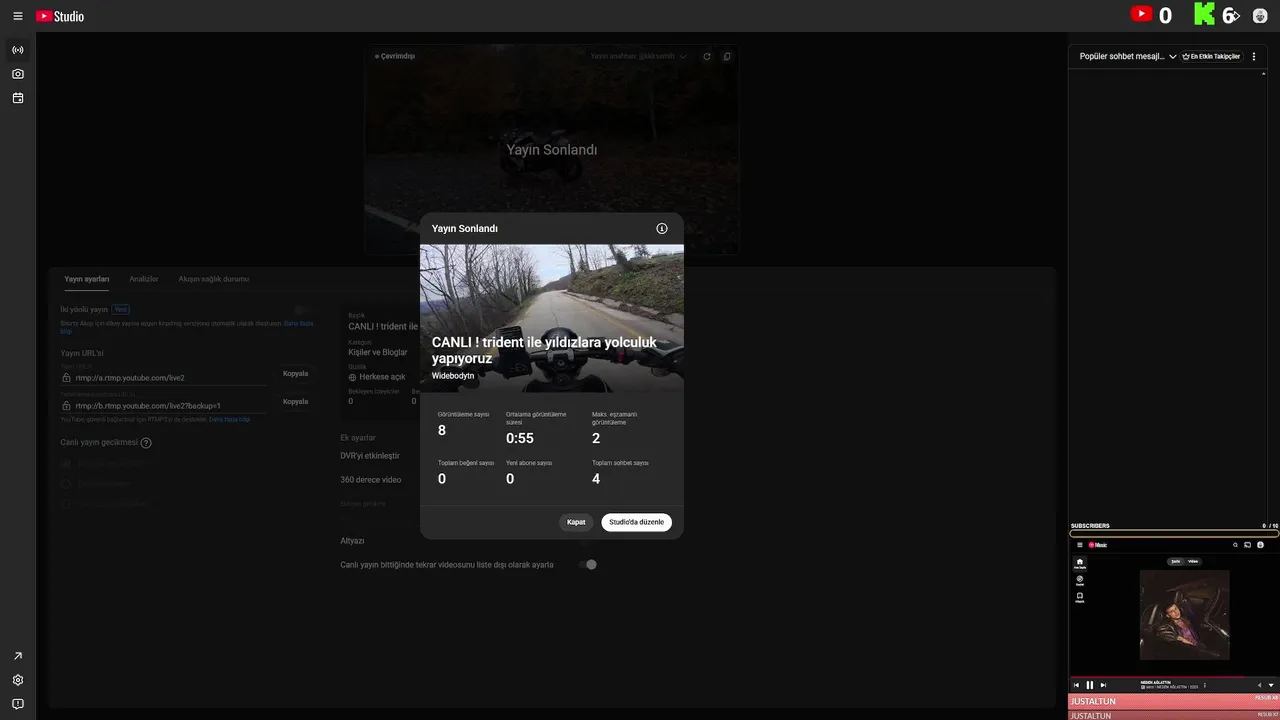Copy the backup stream URL with Kopyala
The image size is (1280, 720).
295,402
